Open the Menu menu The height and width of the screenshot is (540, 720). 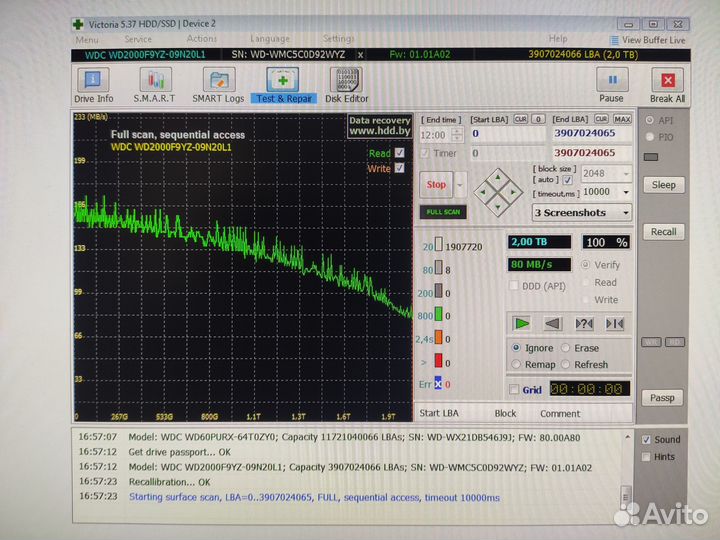[x=87, y=39]
